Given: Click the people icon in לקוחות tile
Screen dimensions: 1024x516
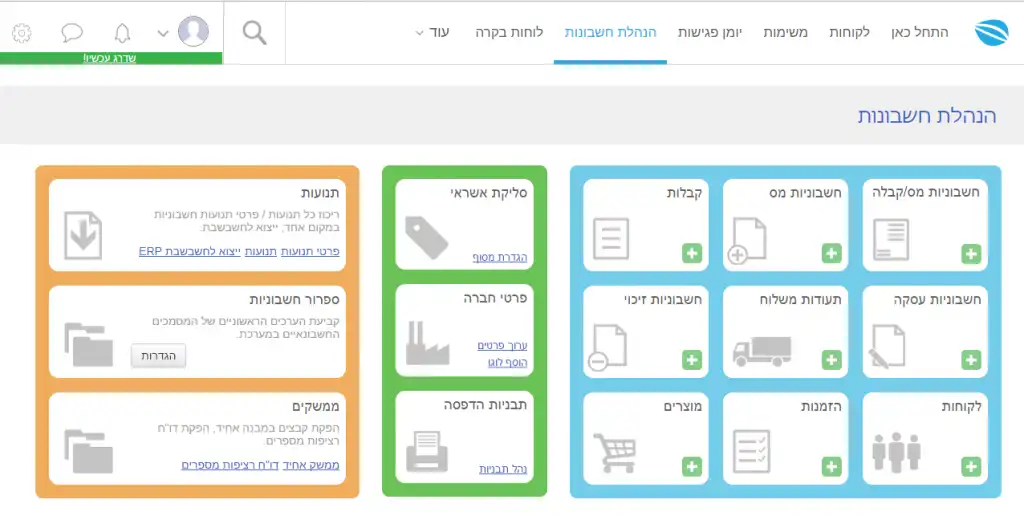Looking at the screenshot, I should [895, 452].
